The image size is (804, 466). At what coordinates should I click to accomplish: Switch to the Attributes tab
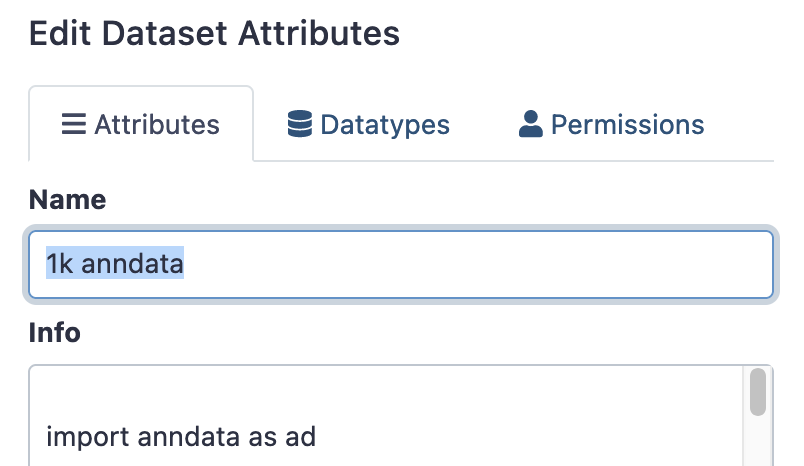click(141, 125)
